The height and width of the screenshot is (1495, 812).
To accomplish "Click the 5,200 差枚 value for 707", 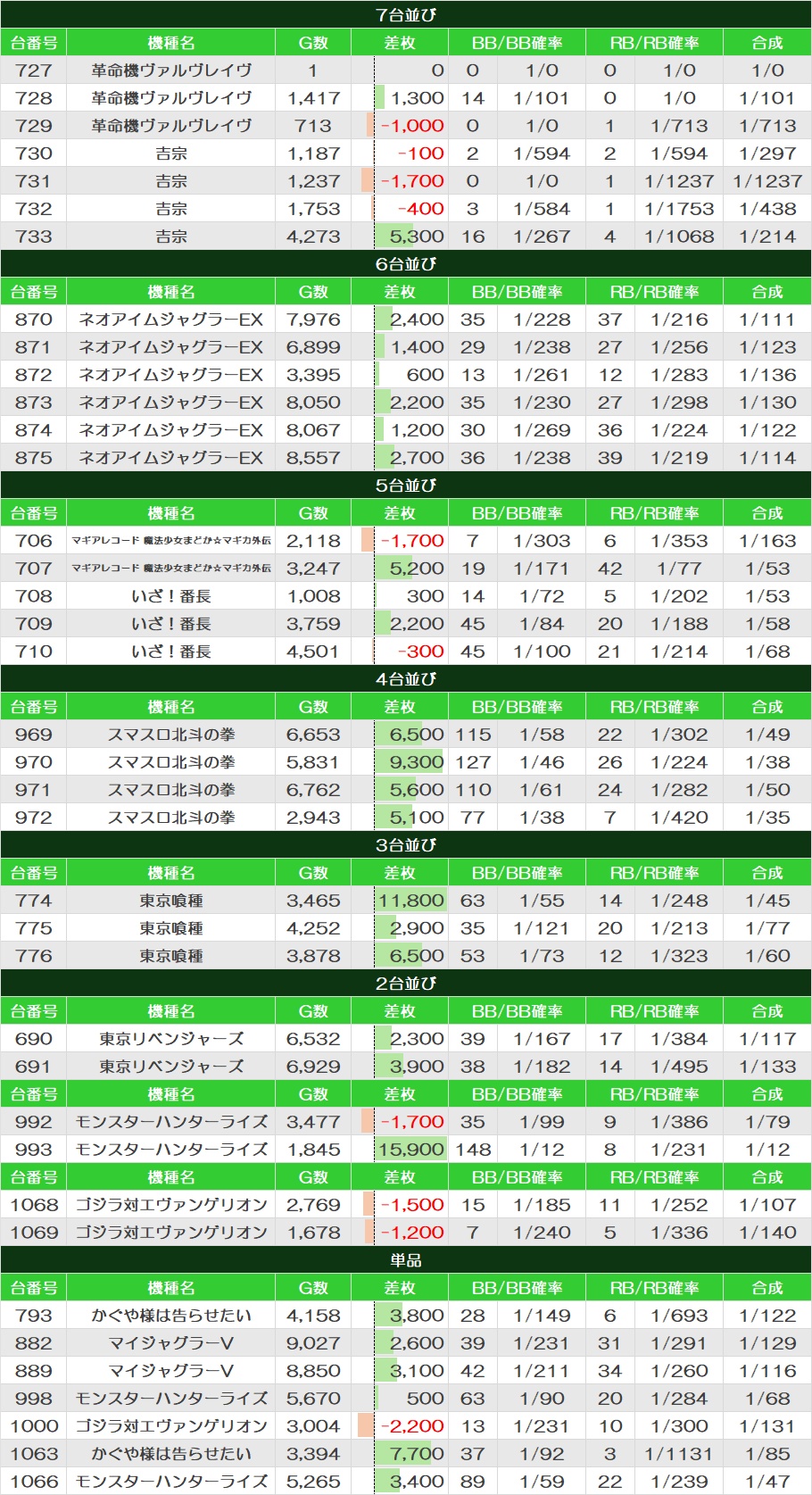I will point(417,568).
